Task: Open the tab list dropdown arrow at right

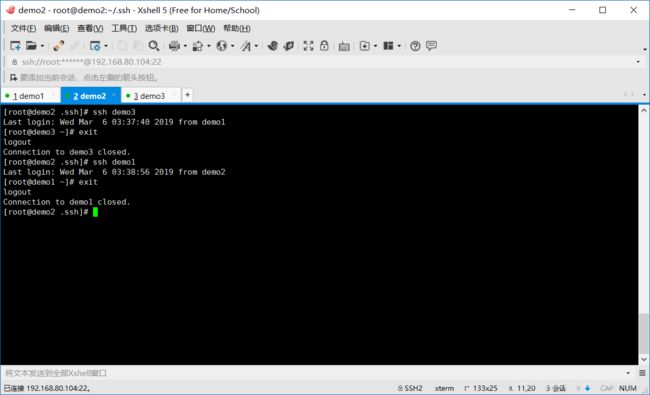Action: tap(644, 95)
